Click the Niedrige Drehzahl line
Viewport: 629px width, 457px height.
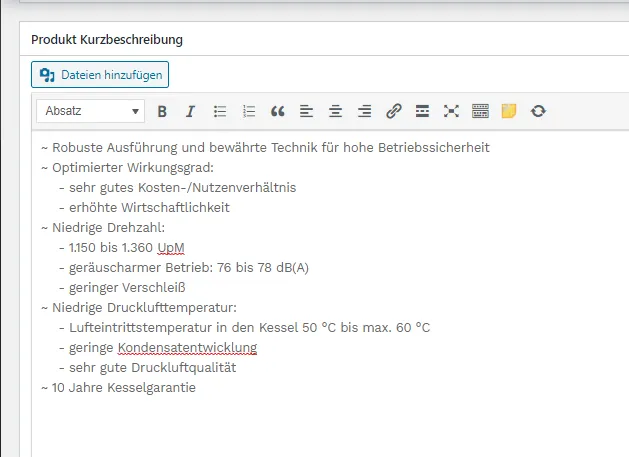click(103, 228)
